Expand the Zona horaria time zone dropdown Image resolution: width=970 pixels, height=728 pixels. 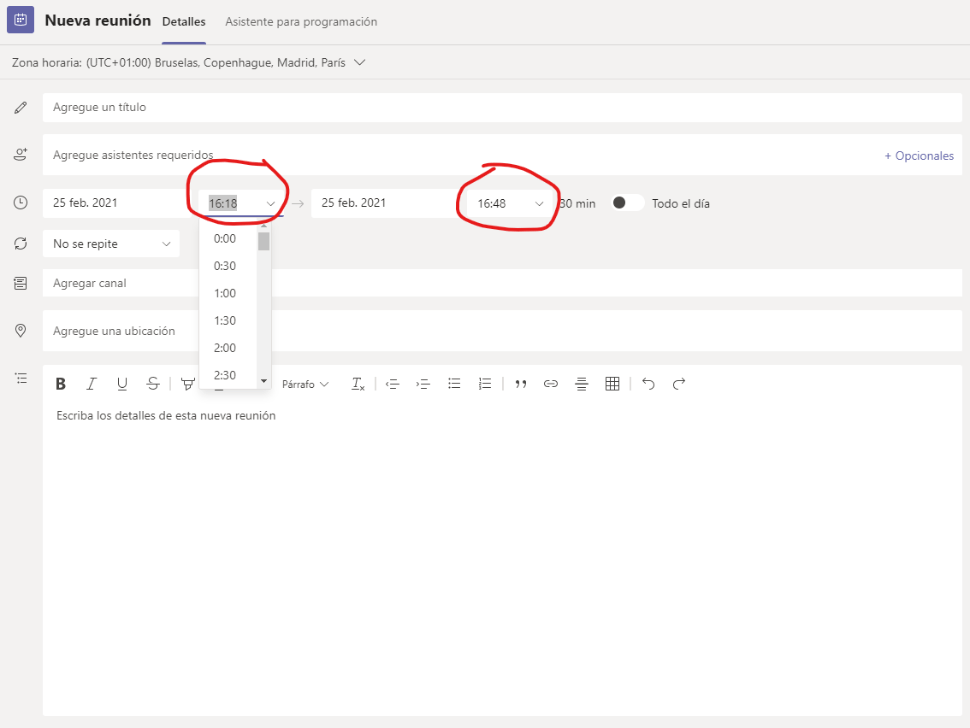pyautogui.click(x=359, y=62)
